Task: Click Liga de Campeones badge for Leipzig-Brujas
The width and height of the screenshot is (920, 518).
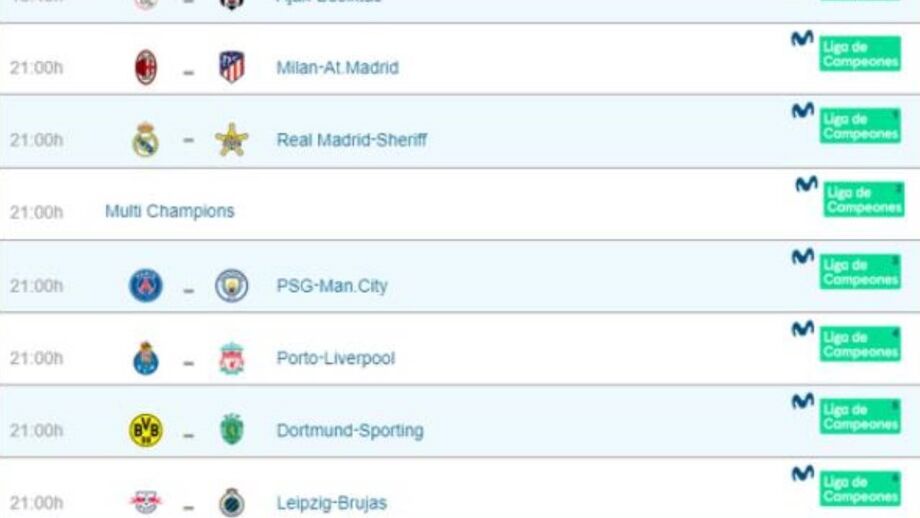Action: pos(860,489)
